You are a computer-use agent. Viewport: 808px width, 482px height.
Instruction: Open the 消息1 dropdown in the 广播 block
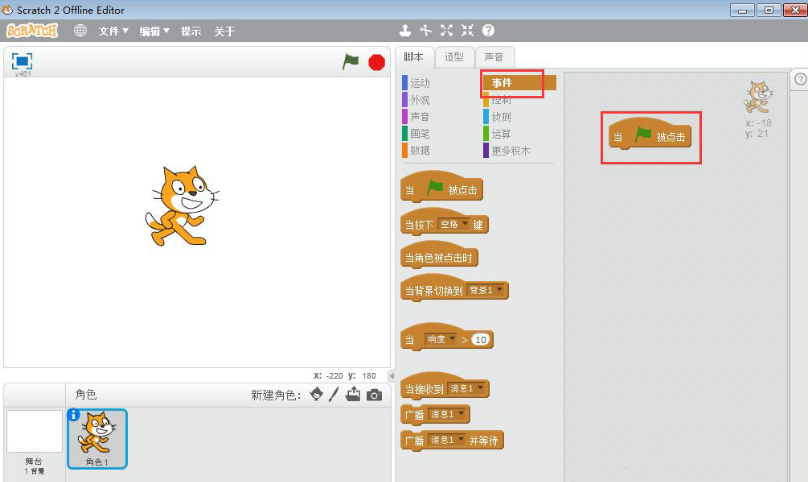tap(447, 414)
